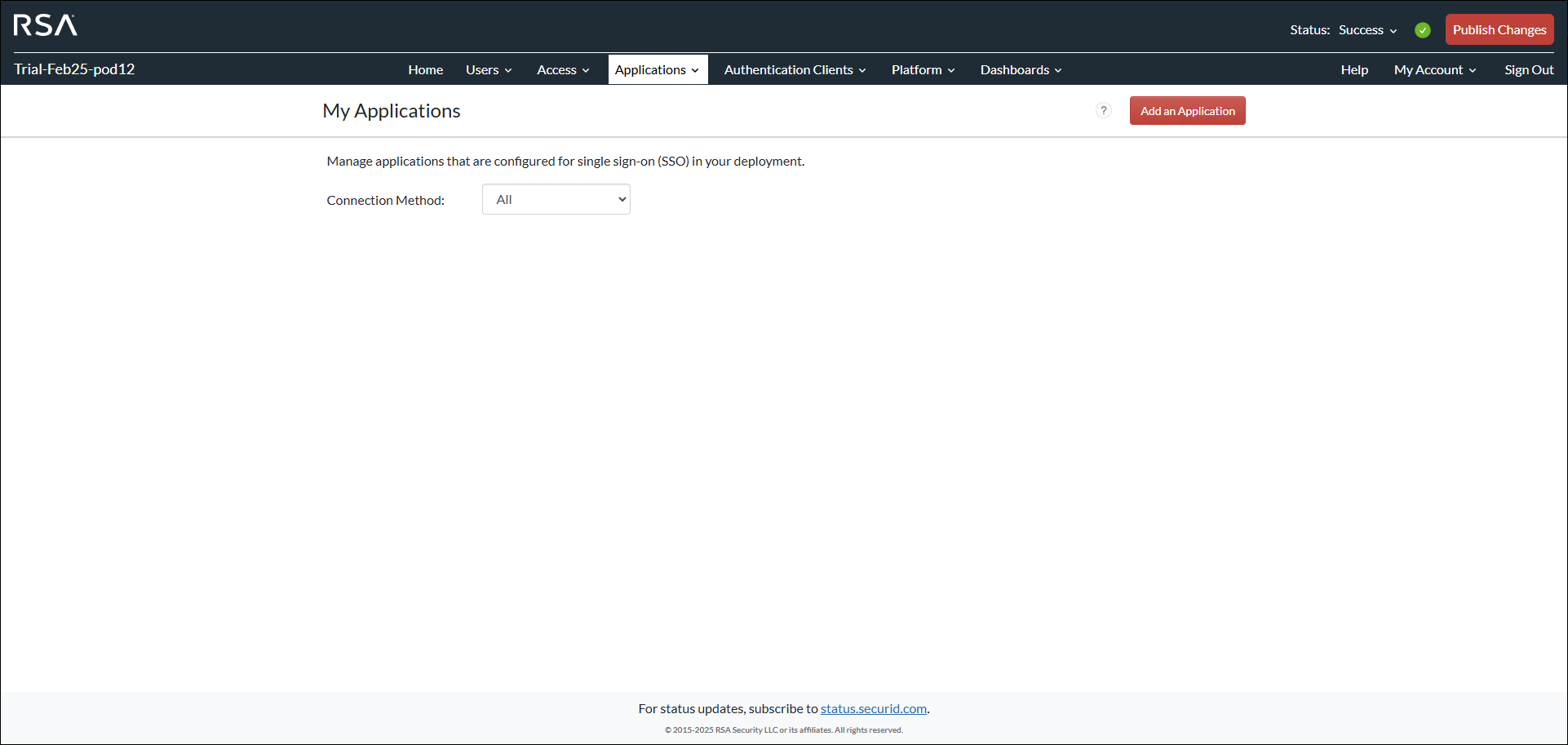The width and height of the screenshot is (1568, 745).
Task: Open the help tooltip via the question mark icon
Action: (1104, 110)
